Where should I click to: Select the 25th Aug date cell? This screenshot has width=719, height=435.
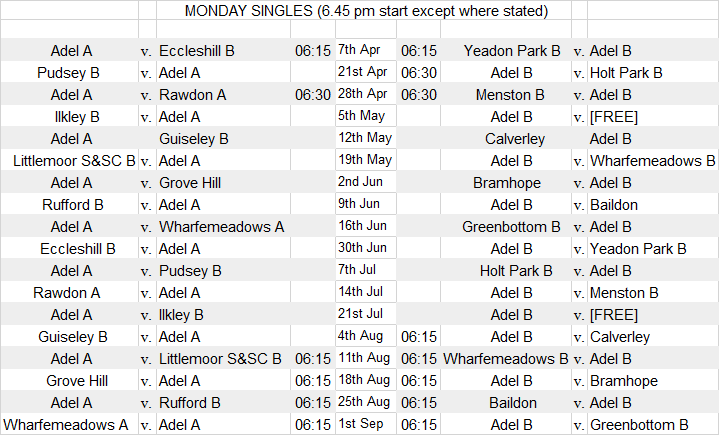[x=365, y=402]
